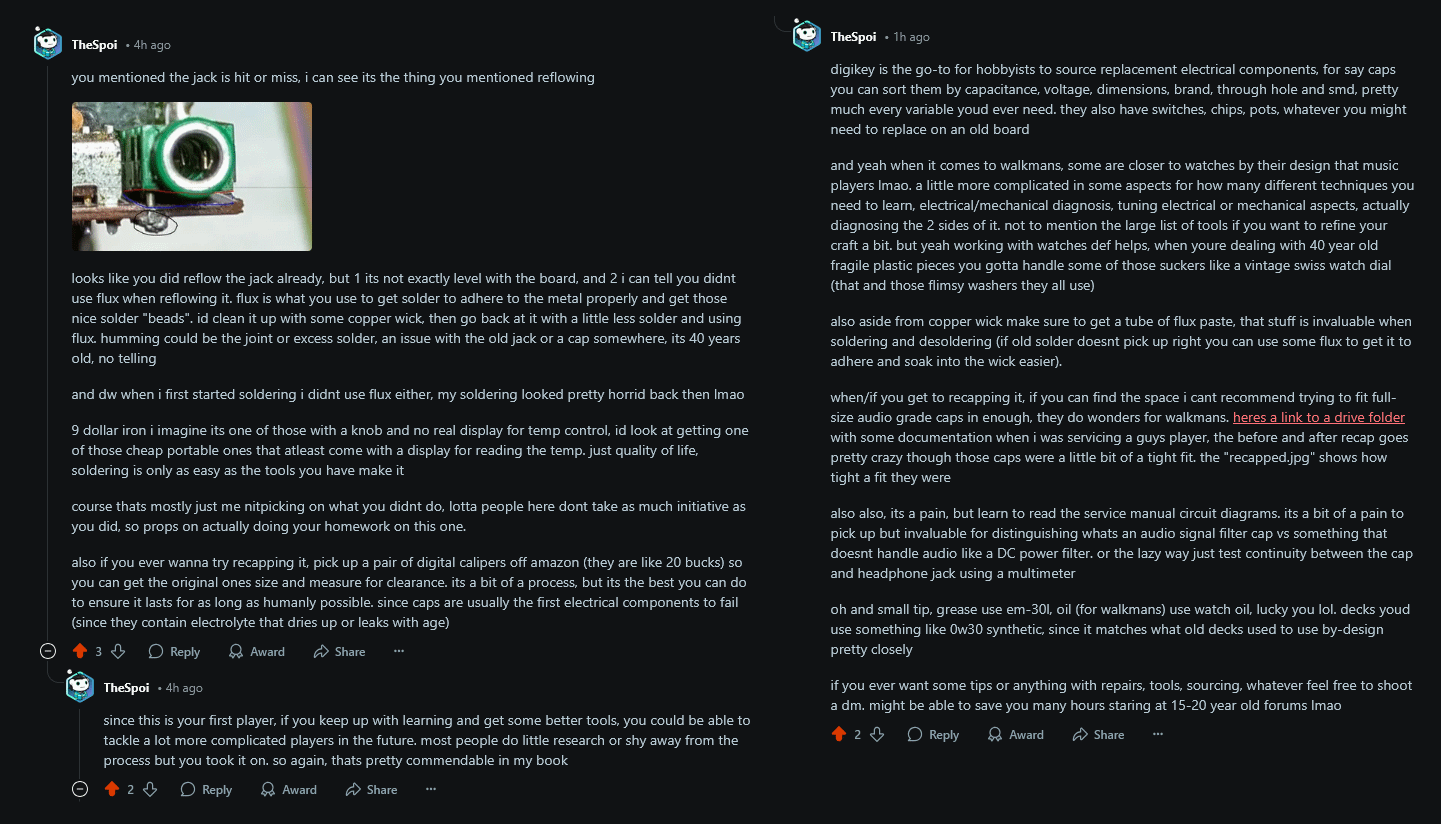The height and width of the screenshot is (824, 1441).
Task: Upvote TheSpoi's first comment
Action: [x=81, y=651]
